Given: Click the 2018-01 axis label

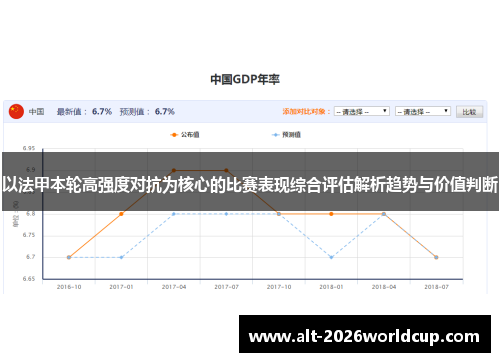Looking at the screenshot, I should point(331,287).
